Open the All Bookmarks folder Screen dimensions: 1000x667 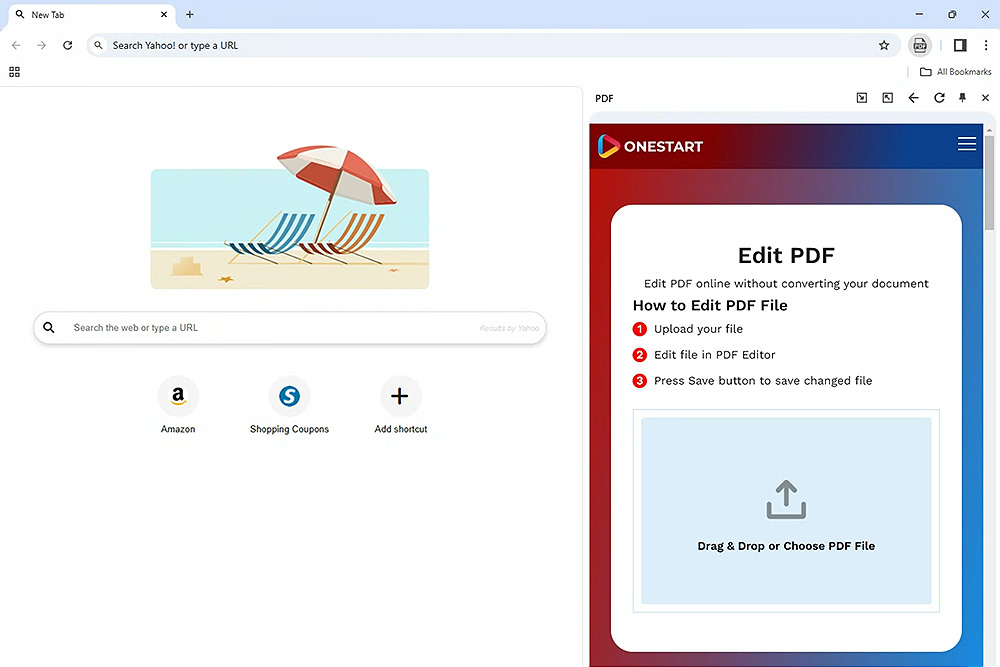[956, 72]
